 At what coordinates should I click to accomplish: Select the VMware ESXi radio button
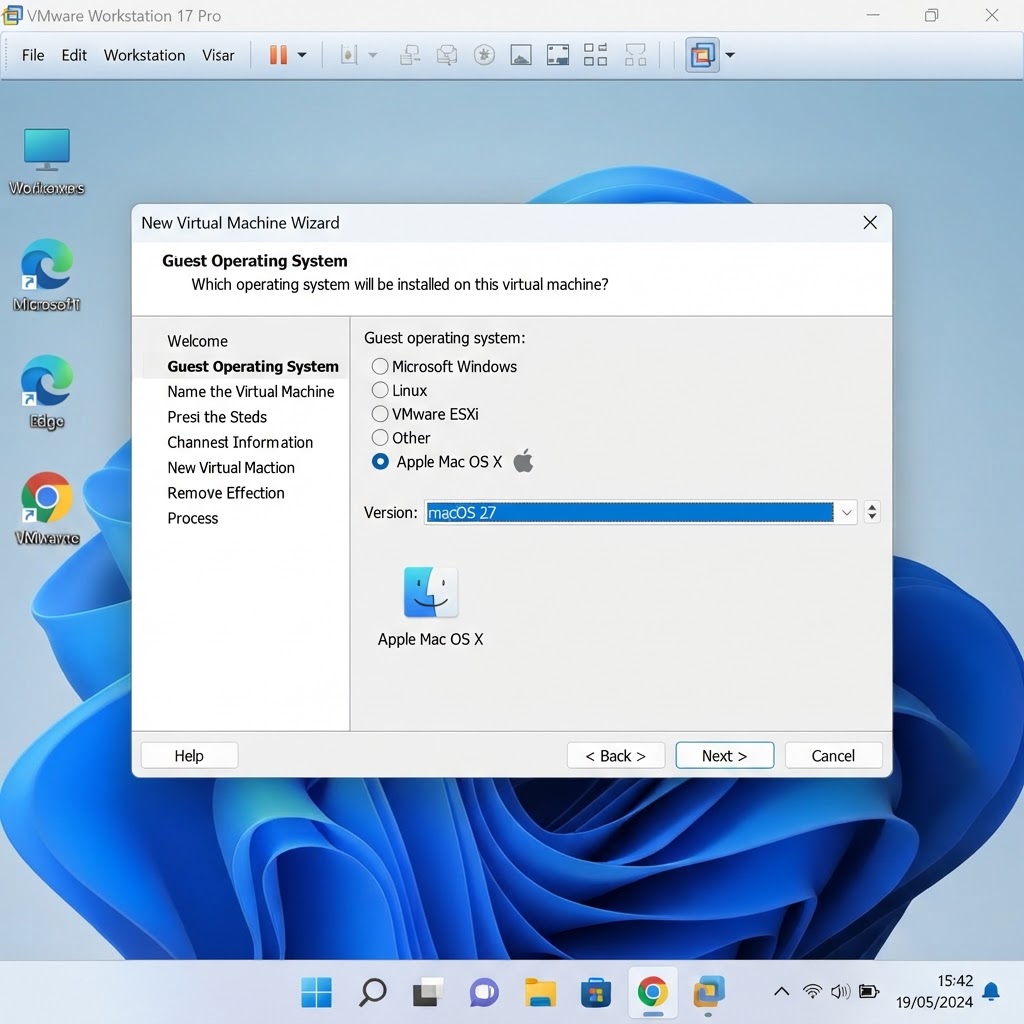[x=379, y=414]
